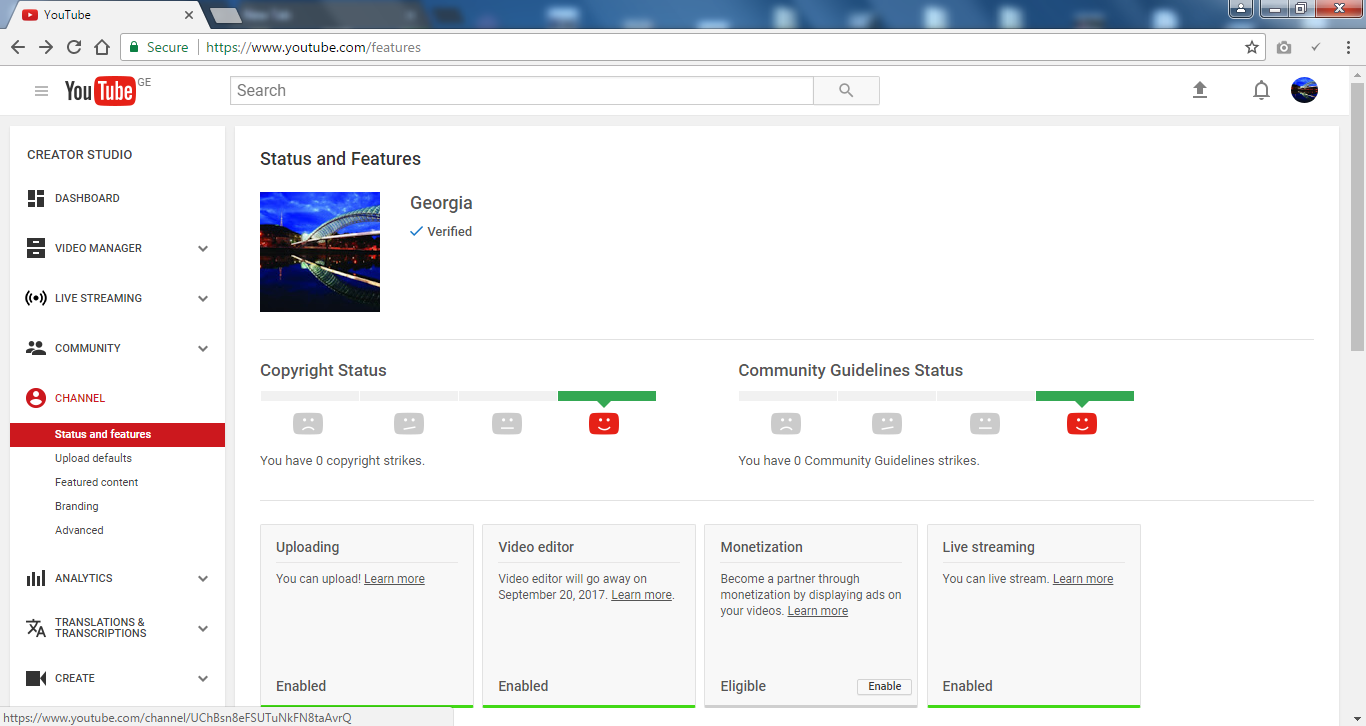Expand the Analytics section
This screenshot has height=726, width=1366.
203,579
